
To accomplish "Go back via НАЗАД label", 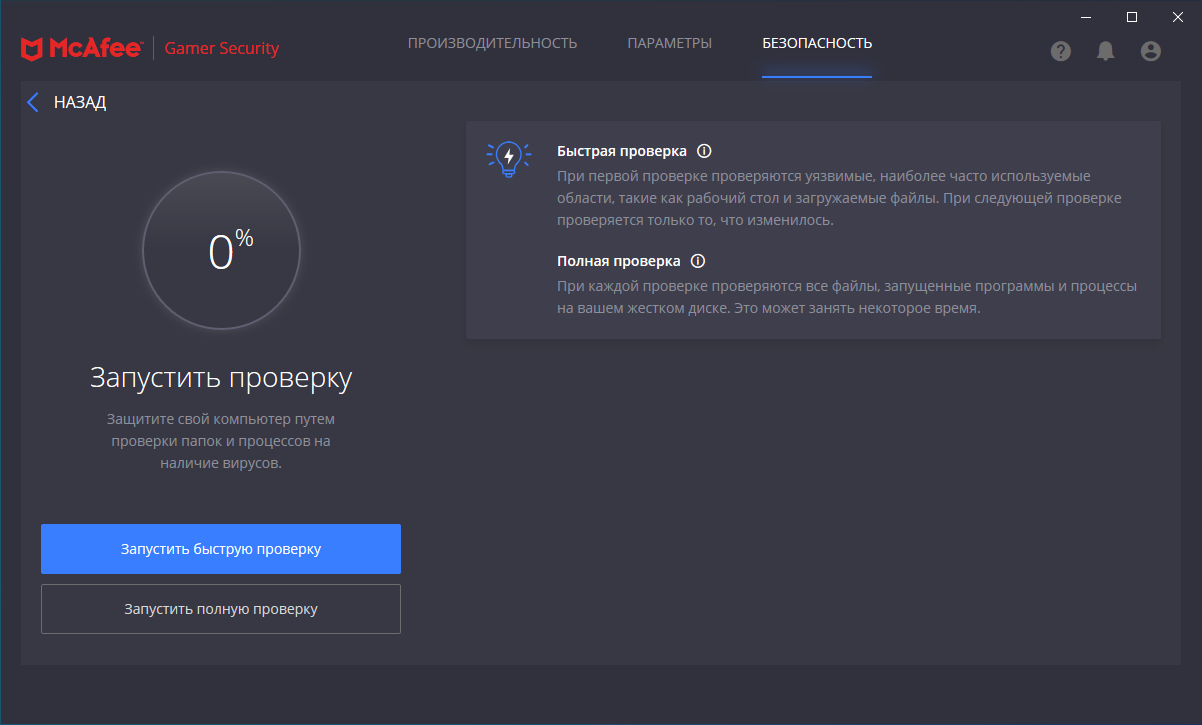I will click(x=80, y=102).
